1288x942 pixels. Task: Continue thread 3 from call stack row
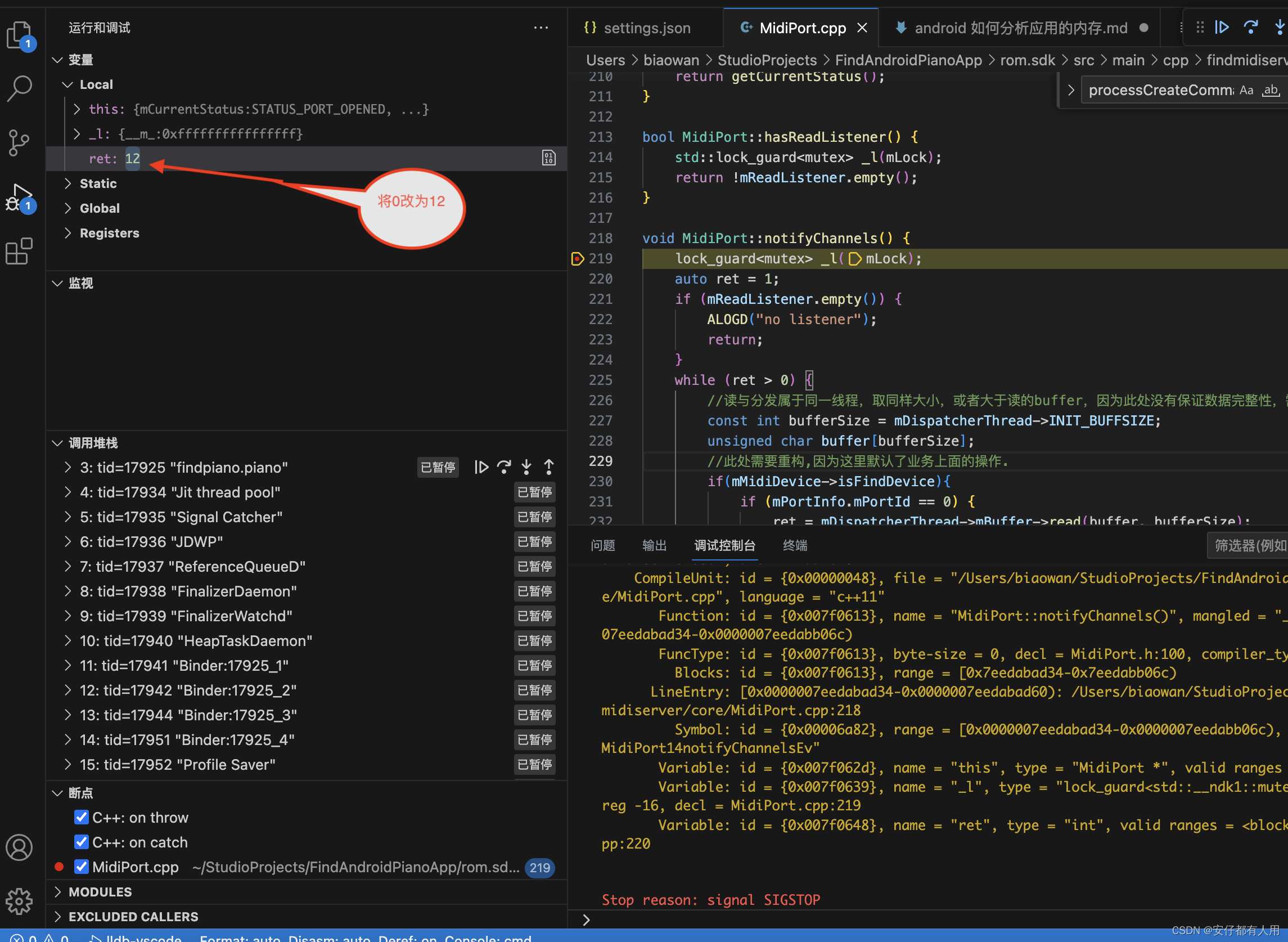point(481,468)
